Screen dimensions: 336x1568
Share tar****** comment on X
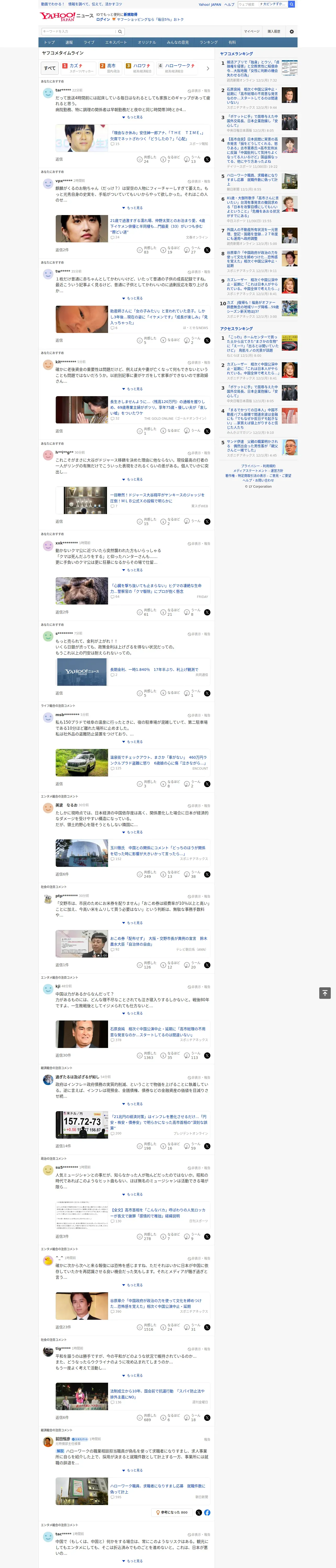(x=207, y=159)
